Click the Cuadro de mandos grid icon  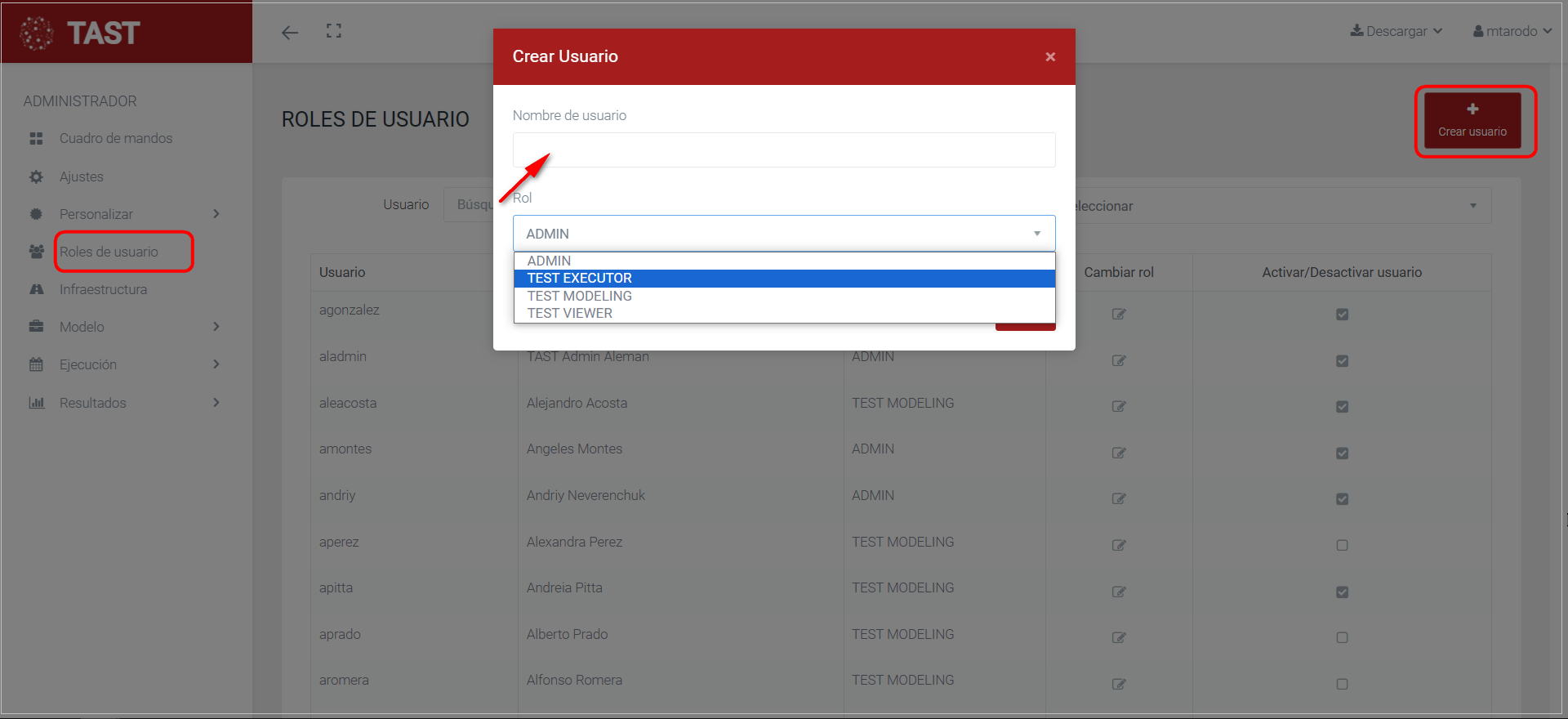36,139
